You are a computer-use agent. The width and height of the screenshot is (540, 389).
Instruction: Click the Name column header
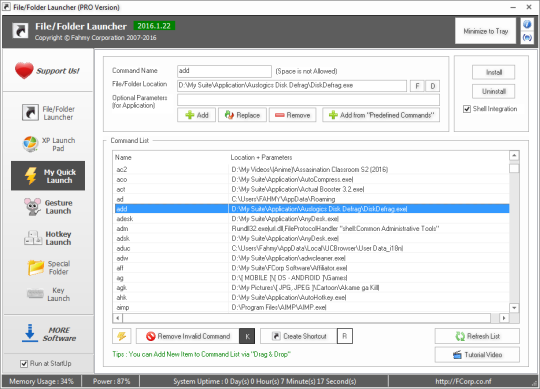coord(171,157)
